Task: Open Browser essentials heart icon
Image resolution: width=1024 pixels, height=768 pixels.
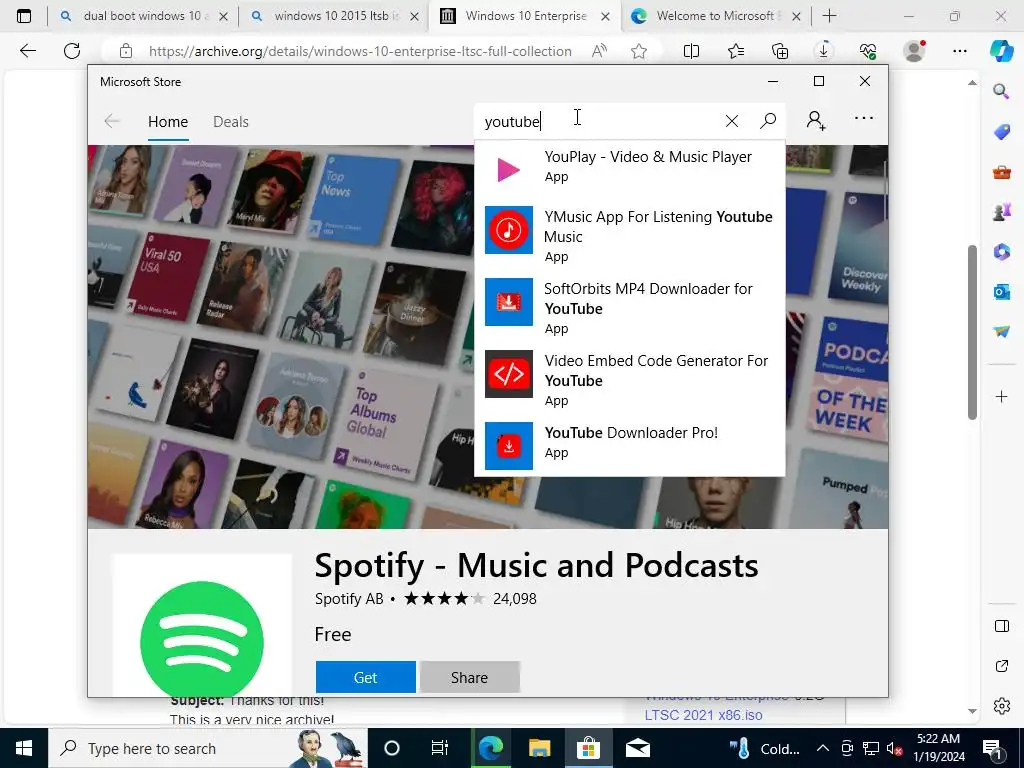Action: click(x=867, y=51)
